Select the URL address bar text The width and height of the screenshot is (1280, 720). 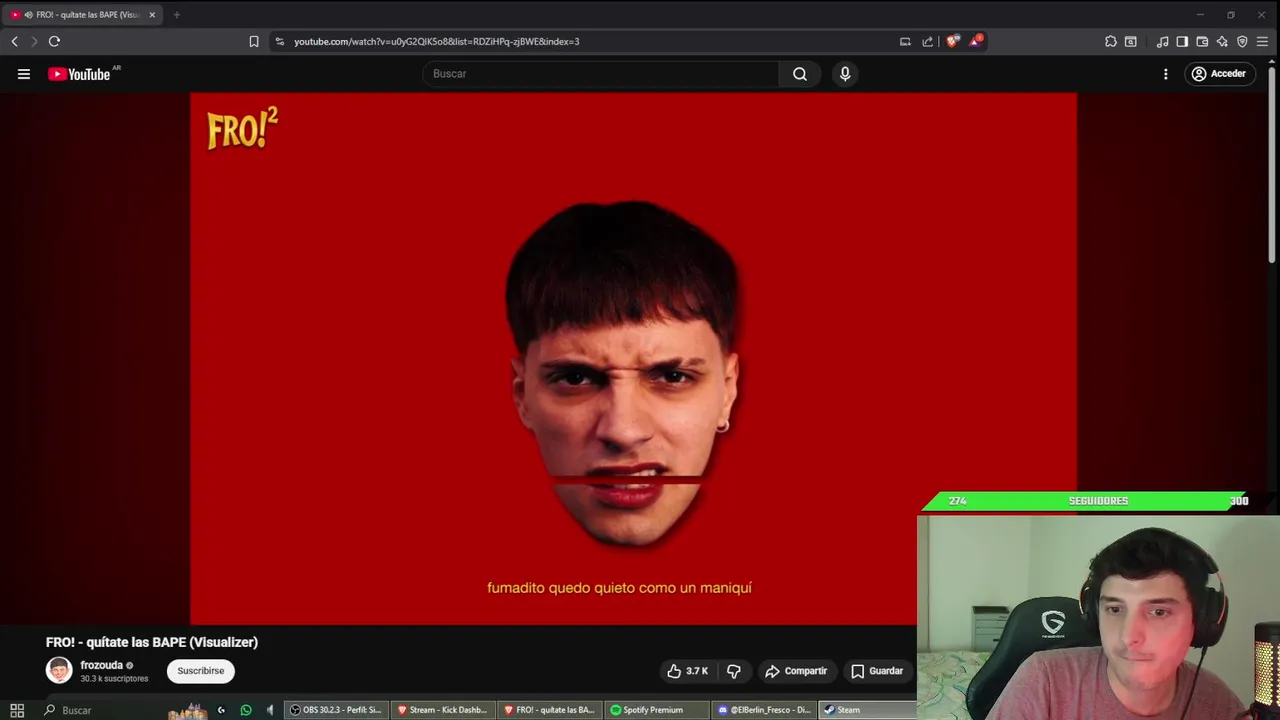[437, 41]
